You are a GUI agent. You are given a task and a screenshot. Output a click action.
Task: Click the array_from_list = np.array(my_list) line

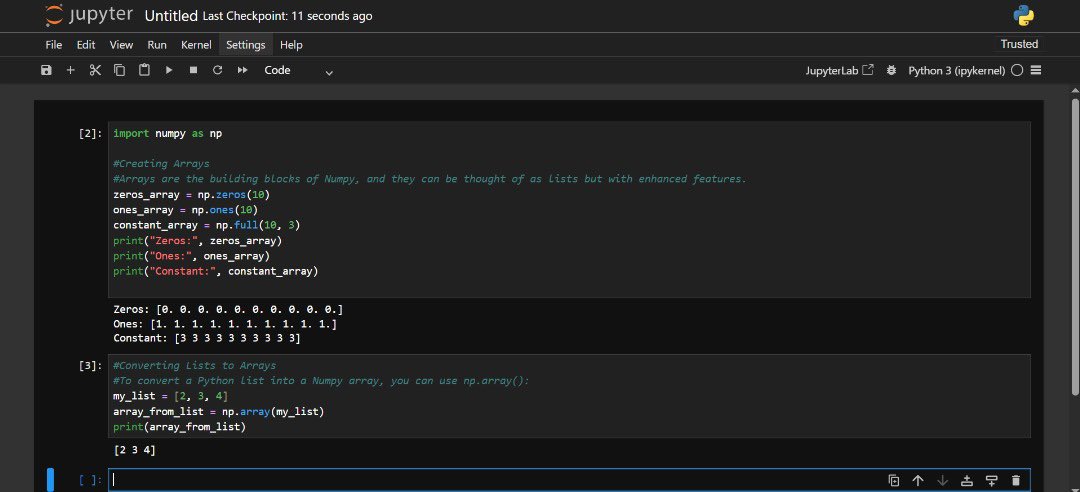[218, 411]
